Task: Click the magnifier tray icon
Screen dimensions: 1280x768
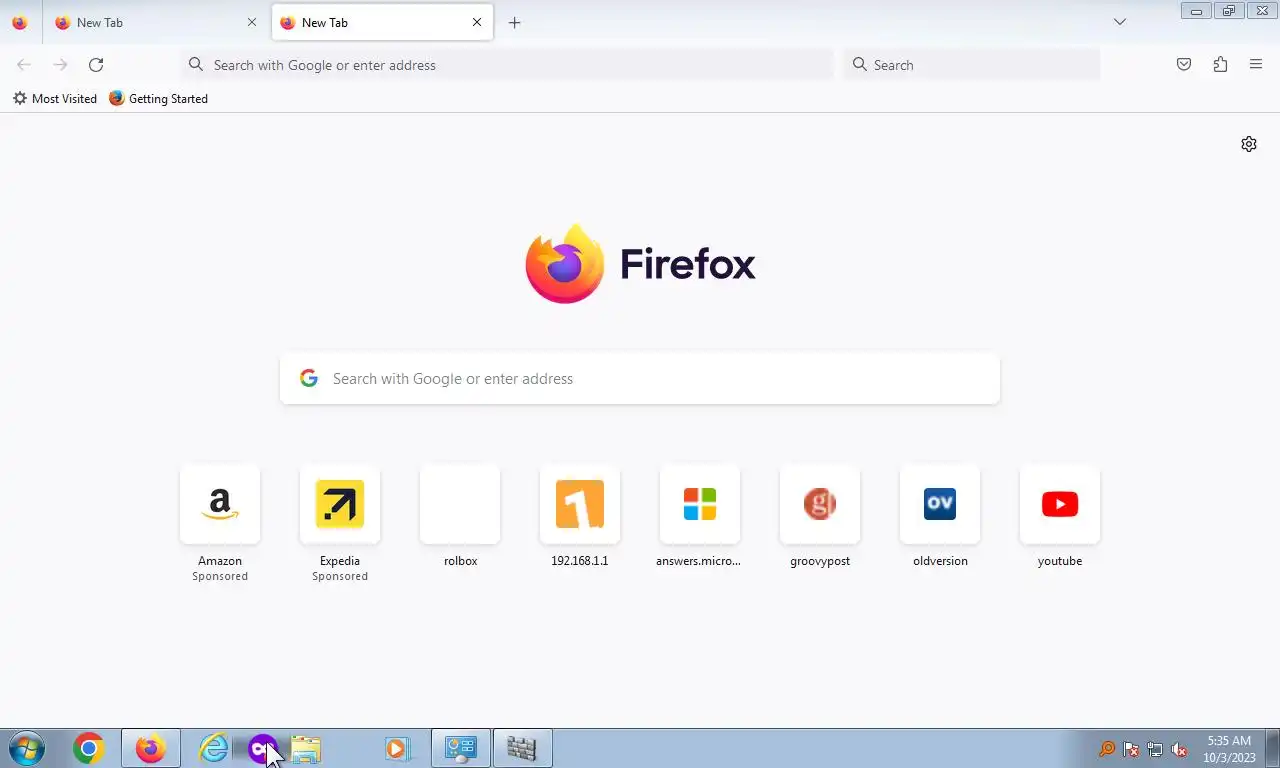Action: coord(1107,749)
